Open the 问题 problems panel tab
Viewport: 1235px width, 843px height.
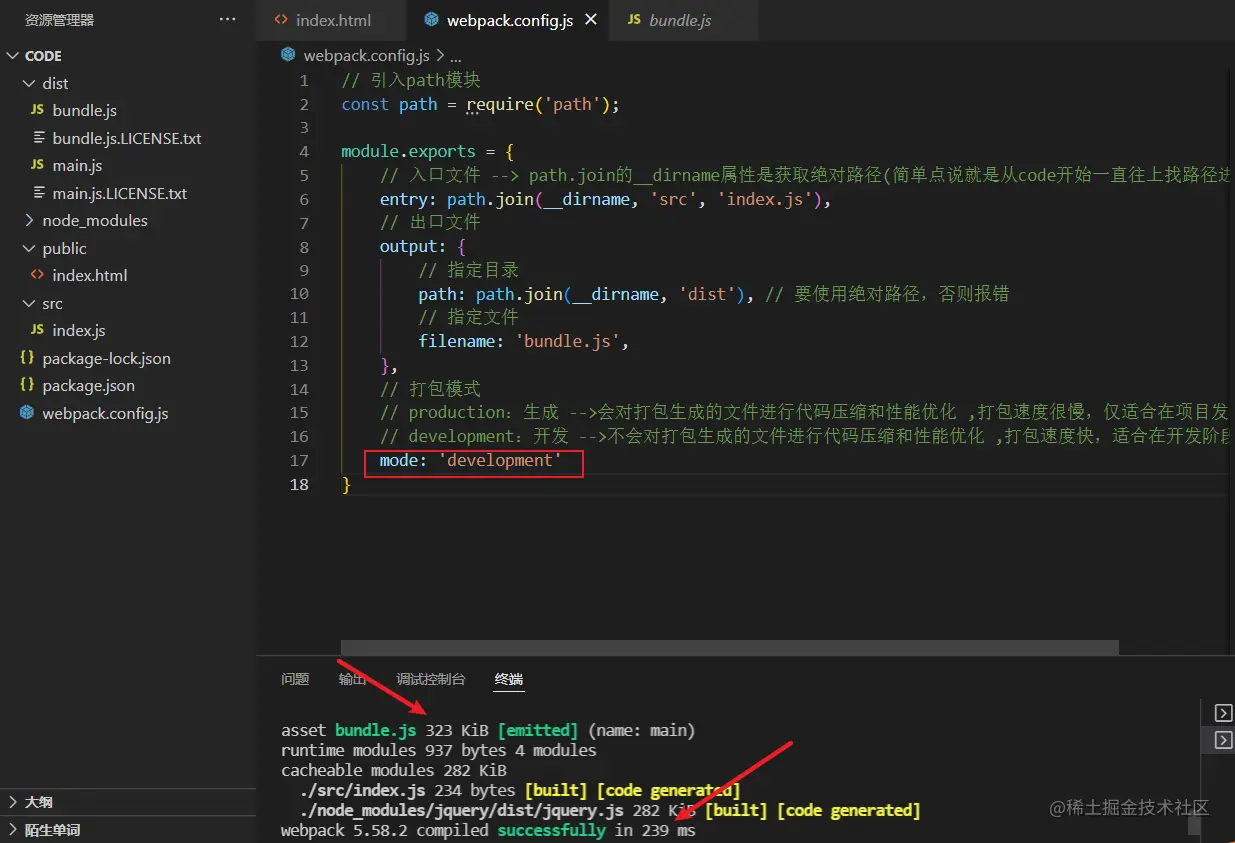click(295, 679)
